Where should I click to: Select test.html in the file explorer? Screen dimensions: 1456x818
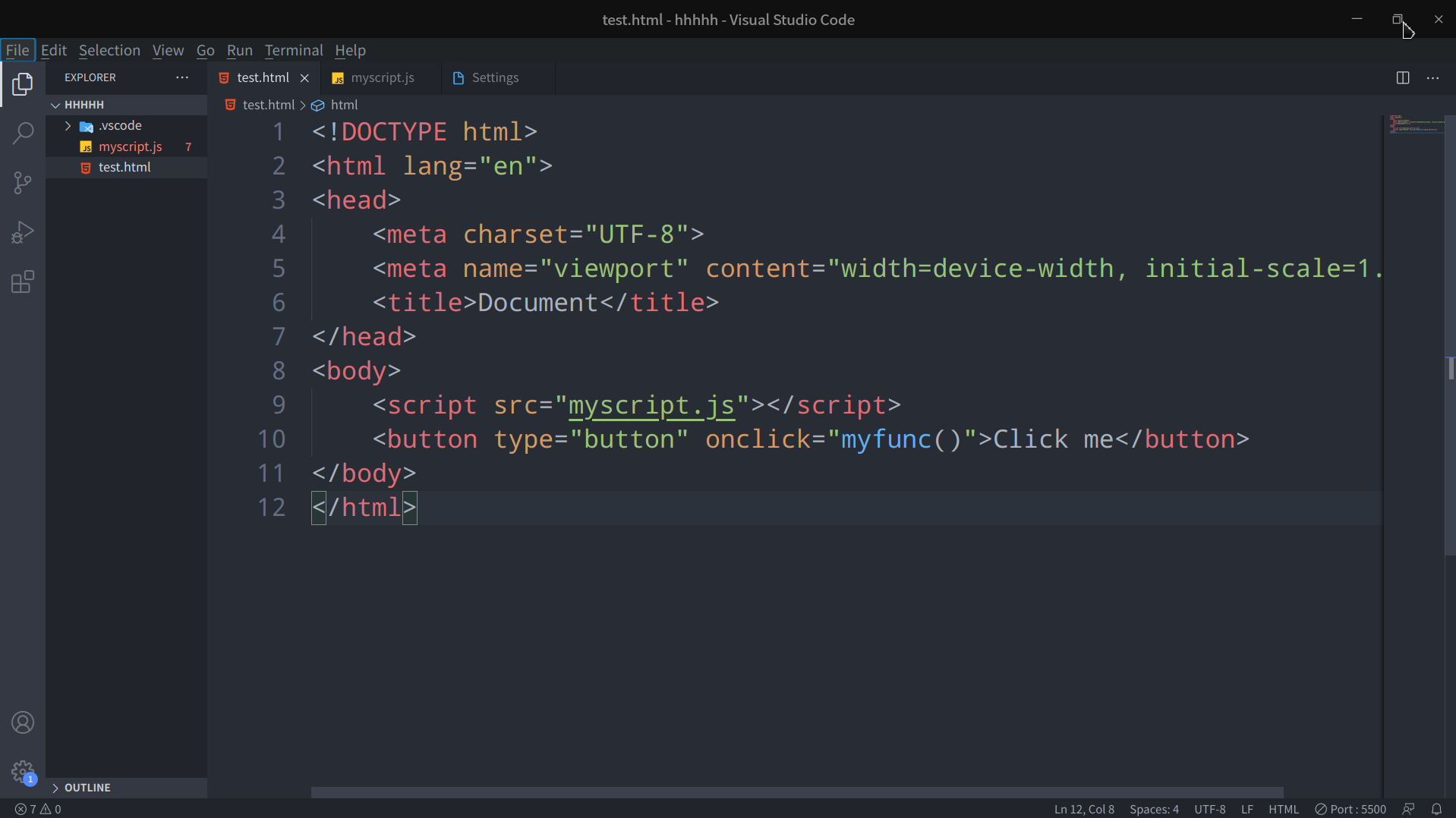click(126, 167)
